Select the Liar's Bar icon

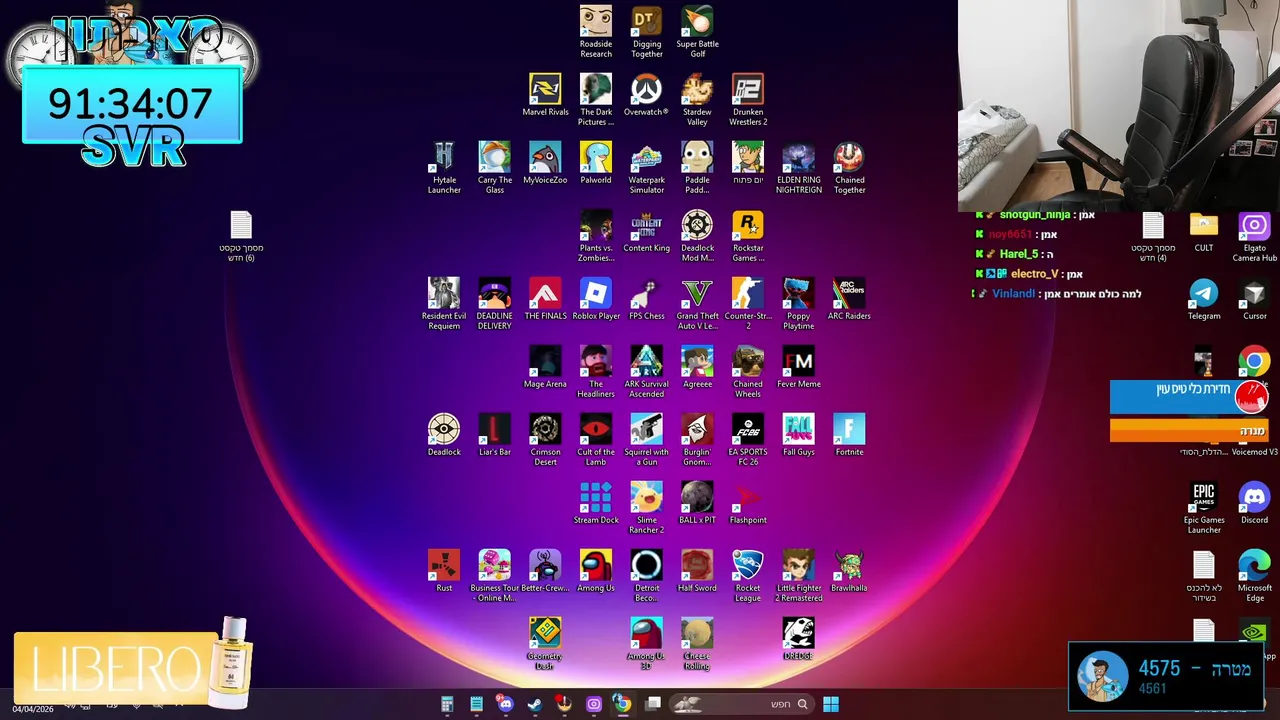pos(495,435)
